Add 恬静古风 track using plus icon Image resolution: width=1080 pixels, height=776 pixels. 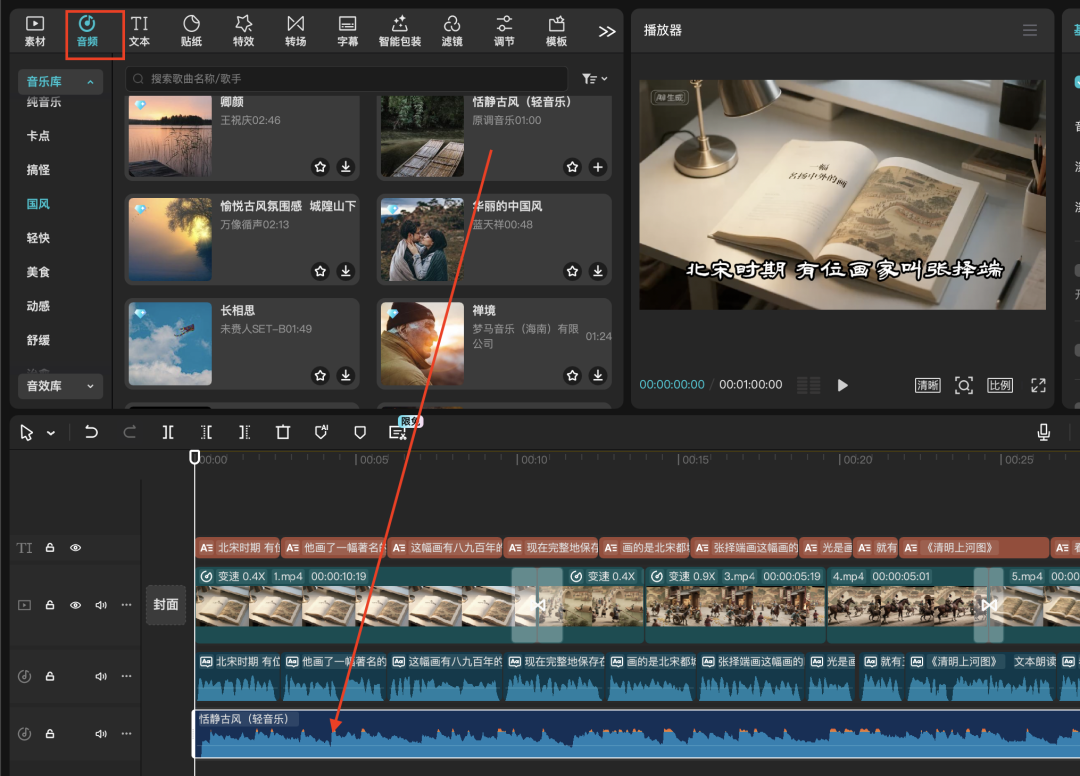click(x=598, y=167)
